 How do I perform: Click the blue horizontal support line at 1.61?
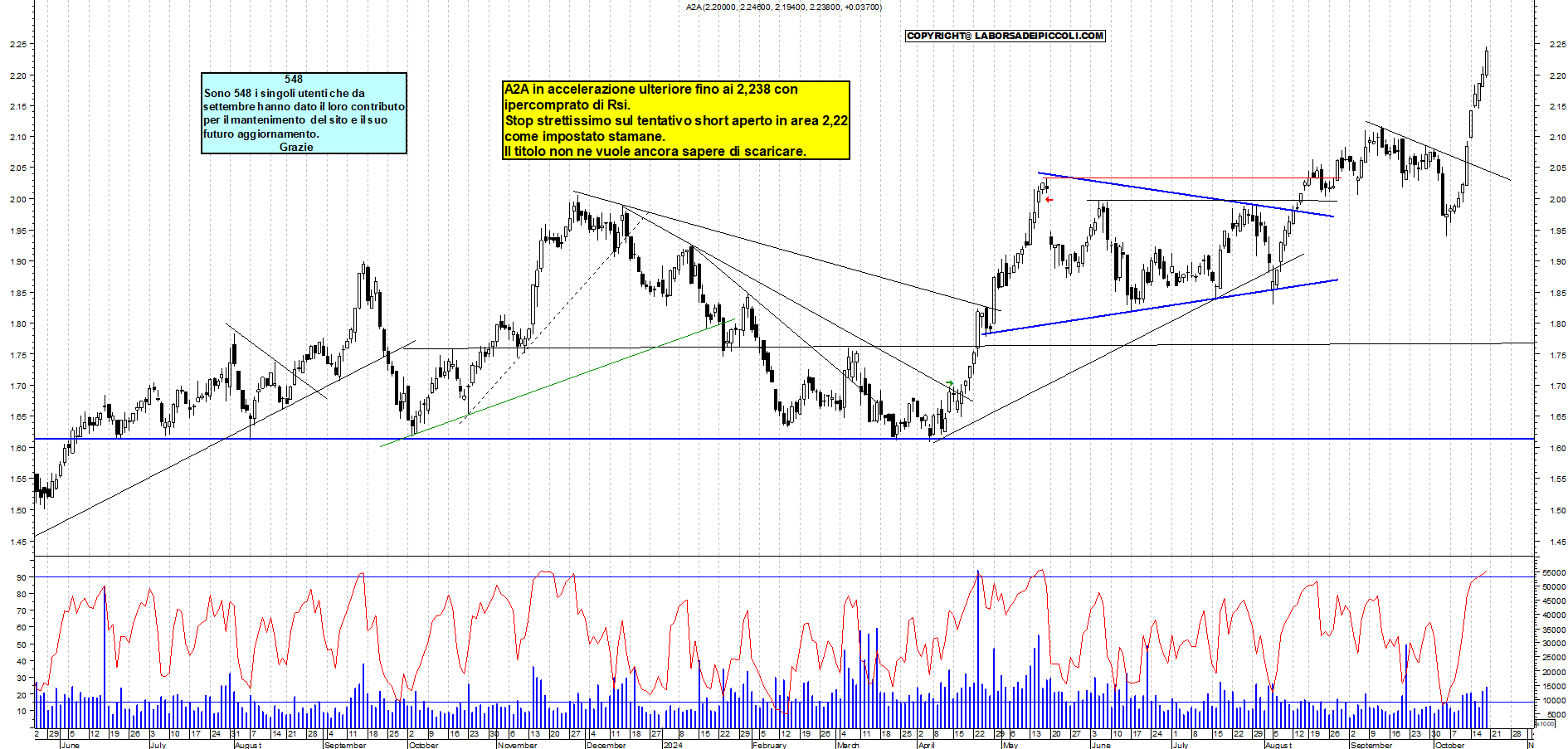(784, 439)
